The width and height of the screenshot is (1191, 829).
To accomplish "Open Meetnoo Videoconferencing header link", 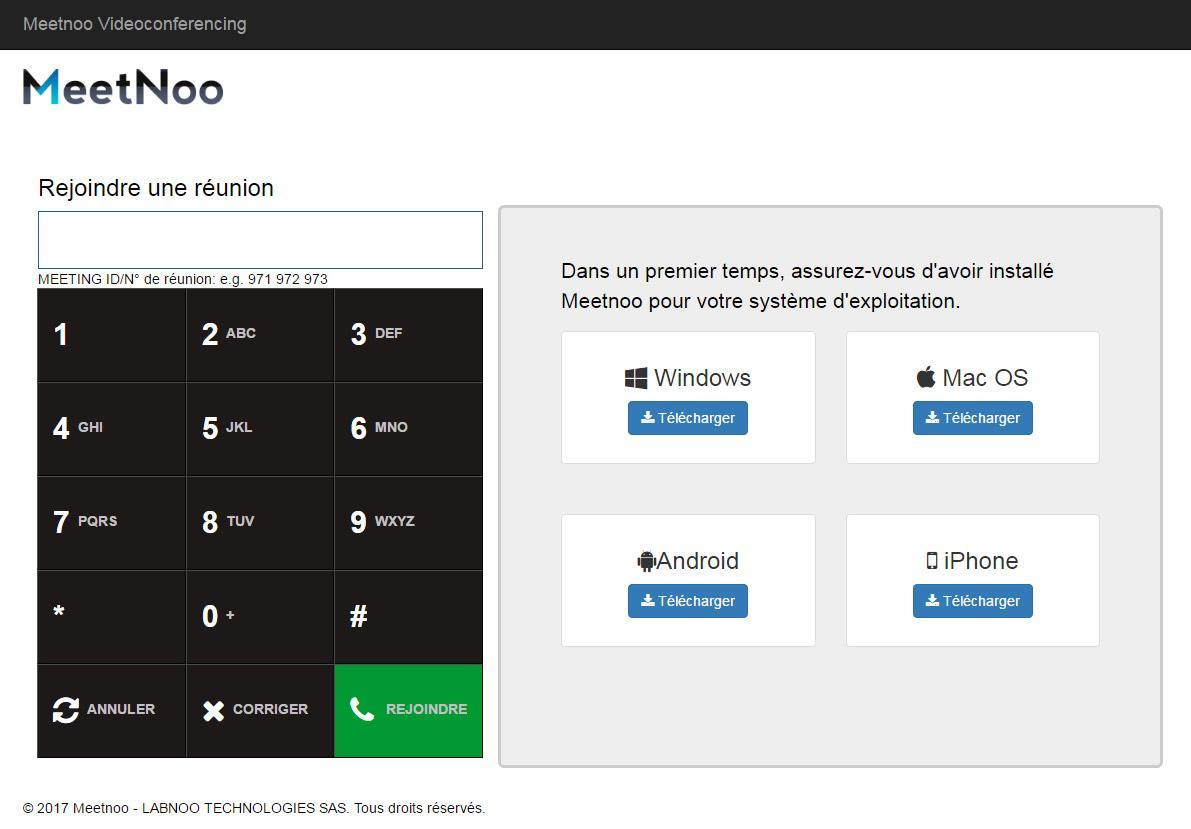I will 135,24.
